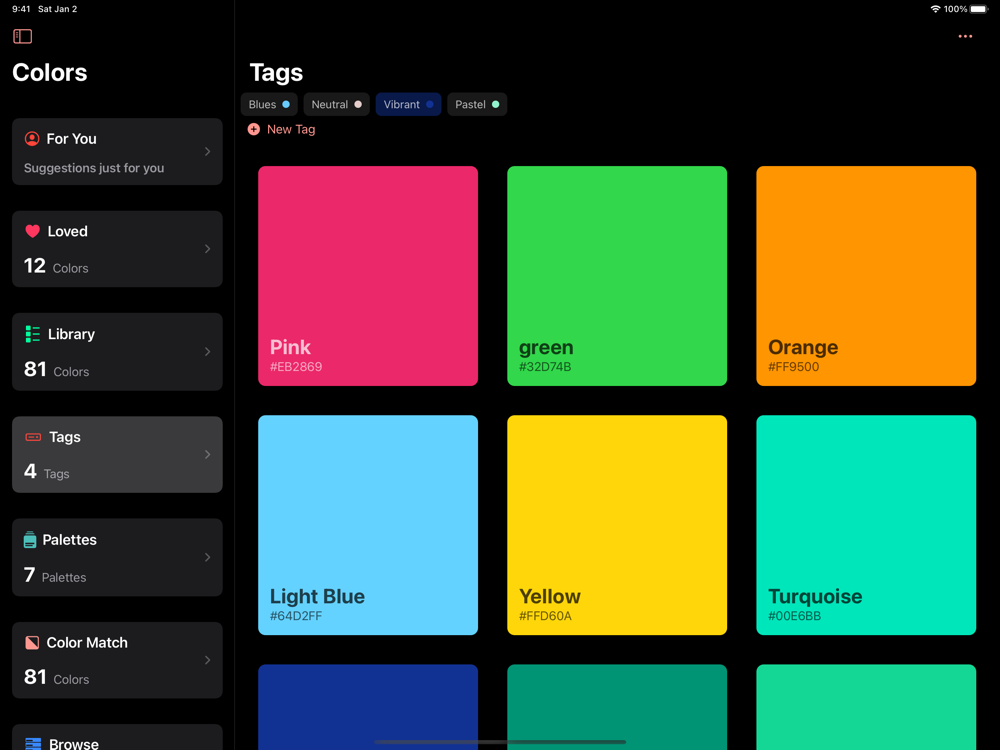The image size is (1000, 750).
Task: Expand the Palettes chevron
Action: click(x=207, y=557)
